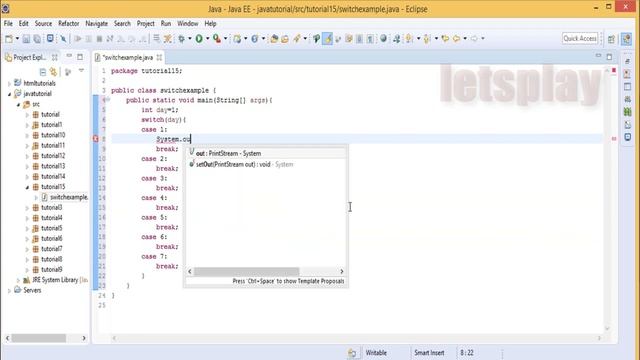Click the Previous Annotation arrow icon
This screenshot has width=640, height=360.
(x=427, y=39)
